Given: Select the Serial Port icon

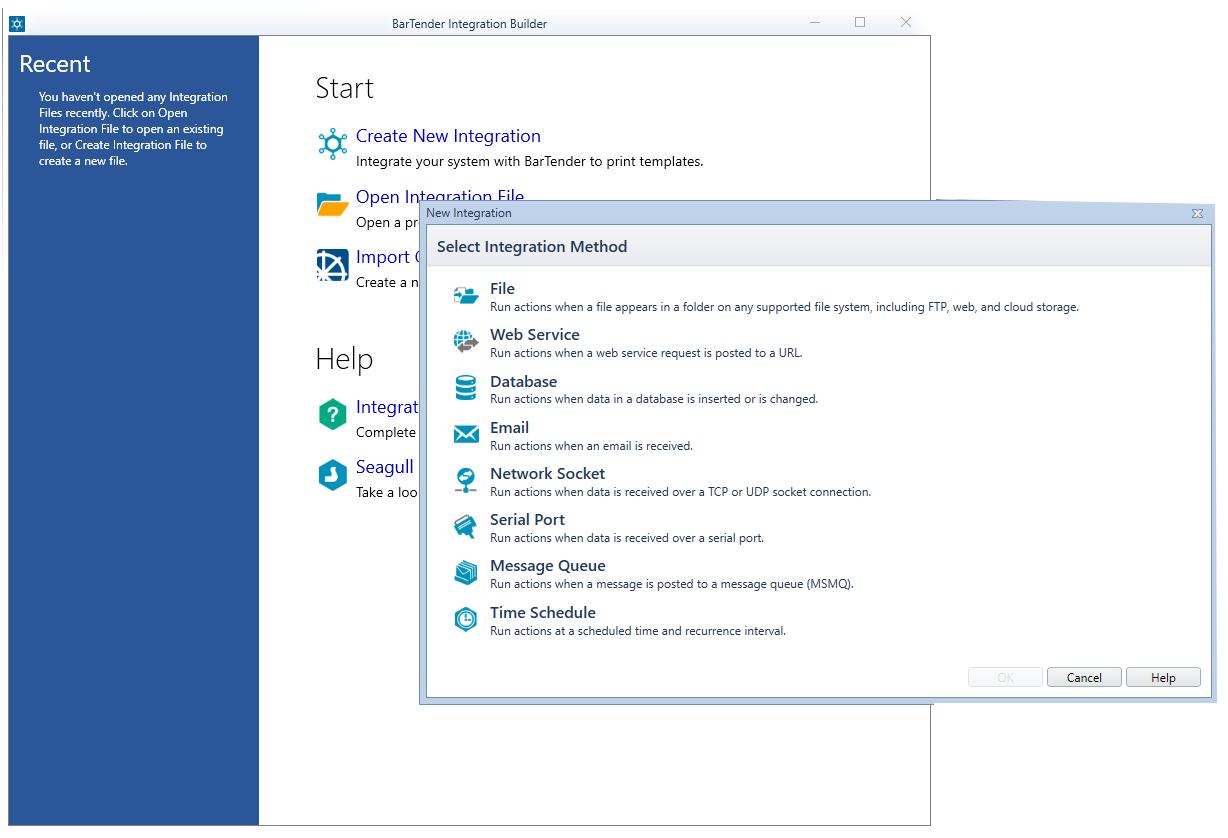Looking at the screenshot, I should (466, 526).
